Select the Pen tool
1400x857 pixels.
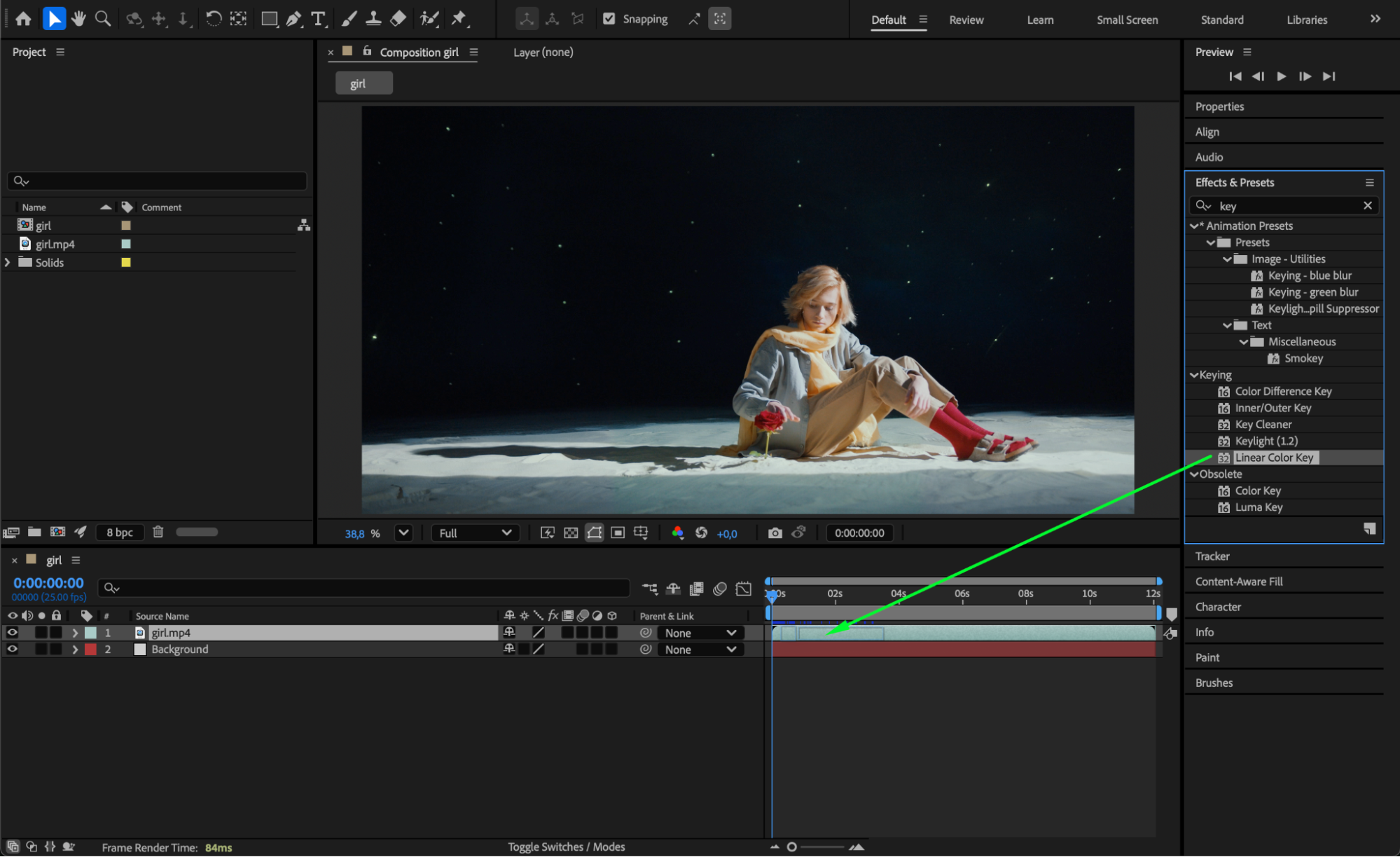point(293,19)
